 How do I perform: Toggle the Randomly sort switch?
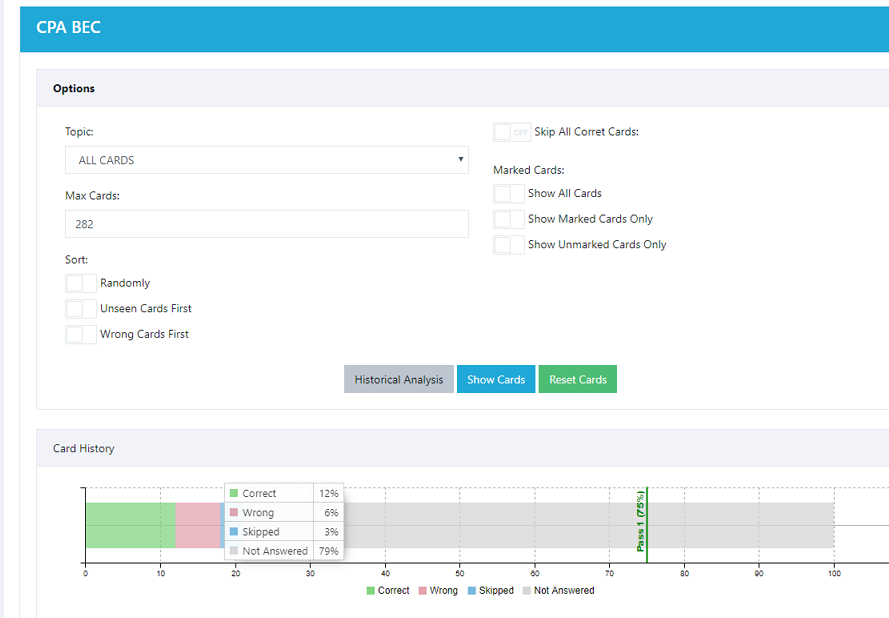(81, 283)
